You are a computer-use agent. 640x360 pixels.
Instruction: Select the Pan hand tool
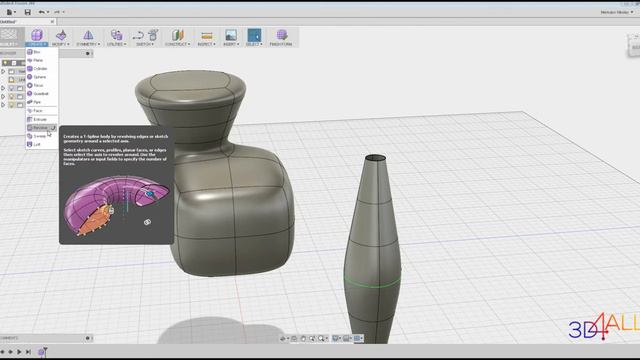coord(303,338)
